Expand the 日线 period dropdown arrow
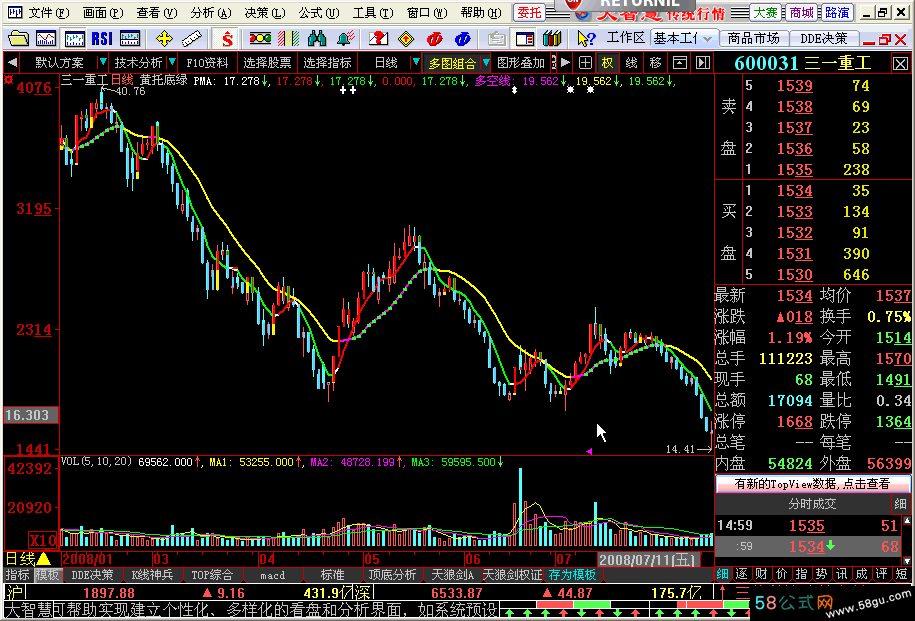 (415, 62)
